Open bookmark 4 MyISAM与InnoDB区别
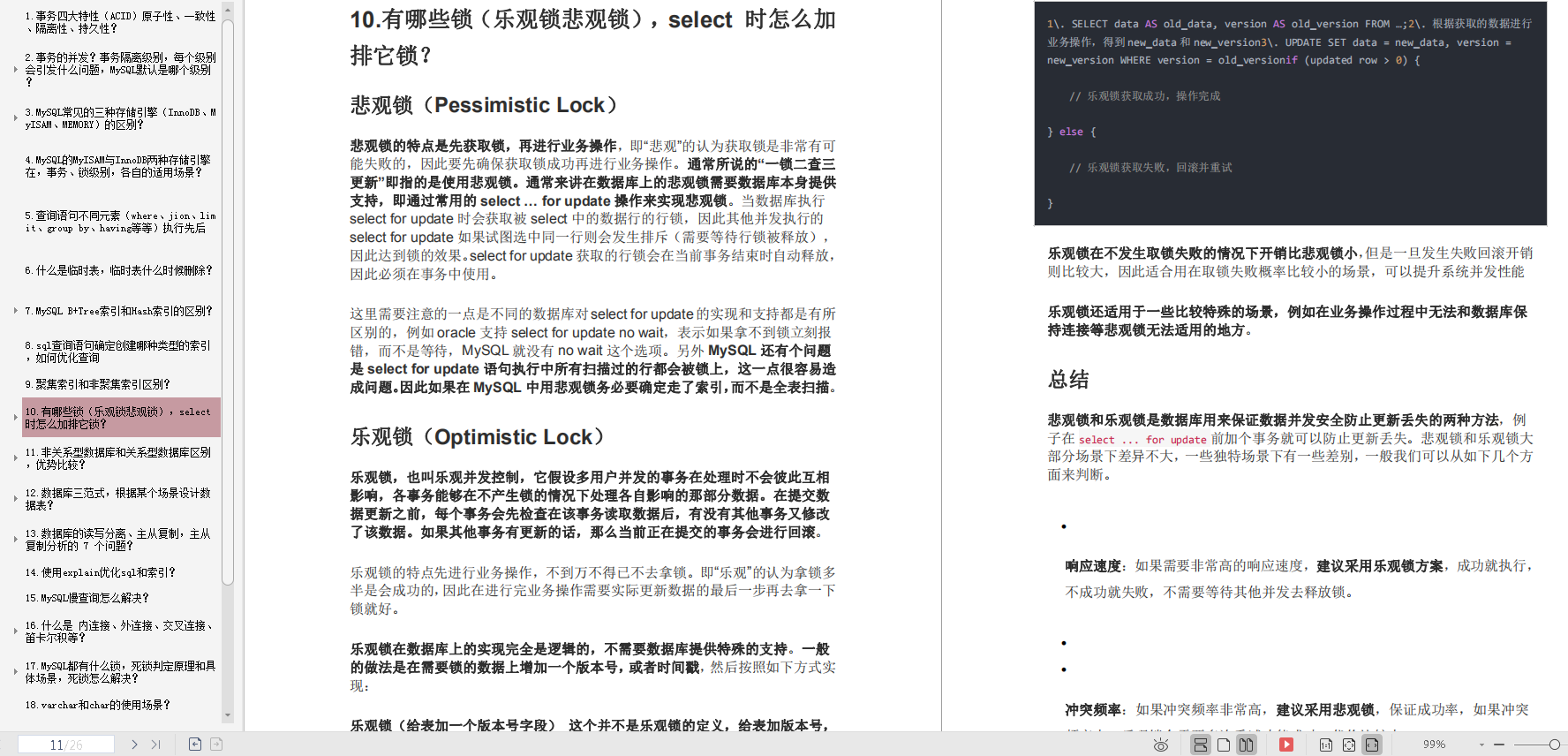This screenshot has height=756, width=1568. pyautogui.click(x=118, y=166)
